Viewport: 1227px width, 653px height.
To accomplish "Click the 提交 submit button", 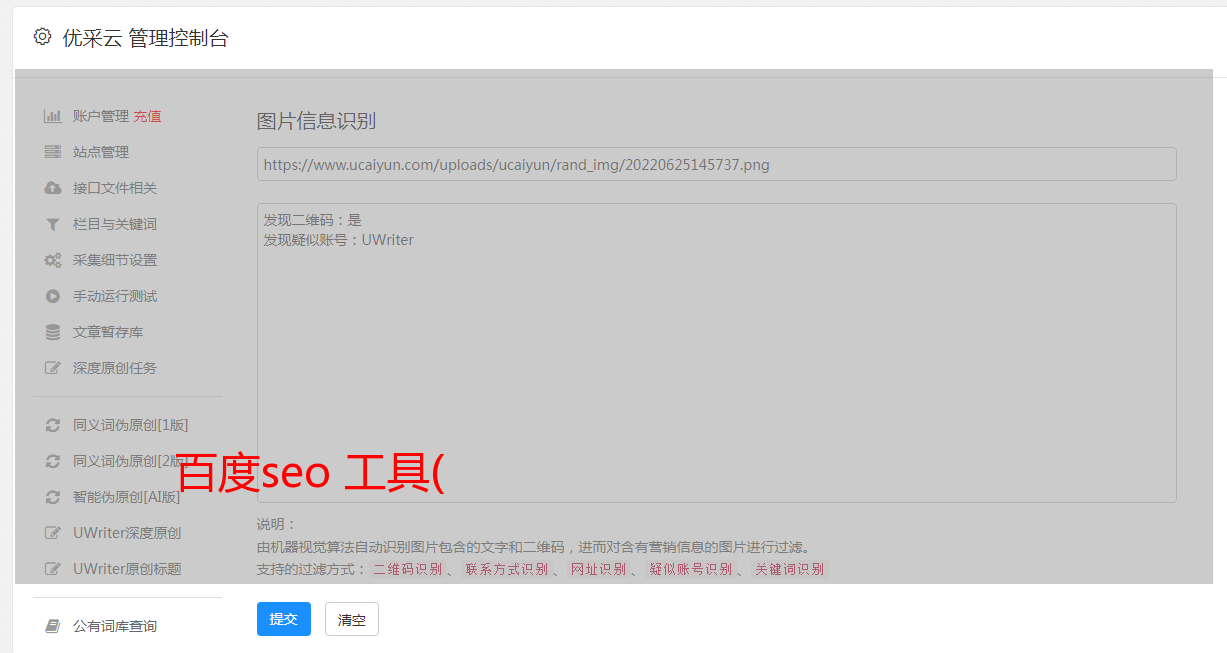I will tap(284, 619).
